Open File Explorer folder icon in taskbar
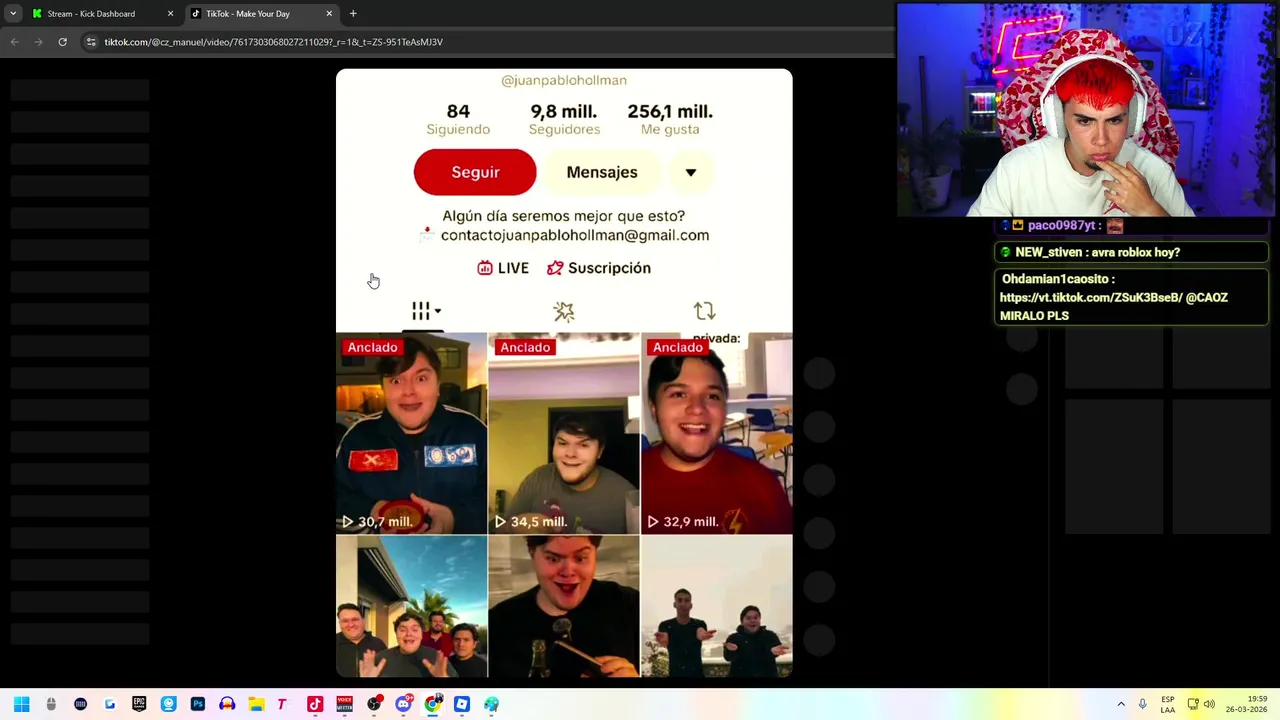Image resolution: width=1280 pixels, height=720 pixels. click(x=256, y=704)
